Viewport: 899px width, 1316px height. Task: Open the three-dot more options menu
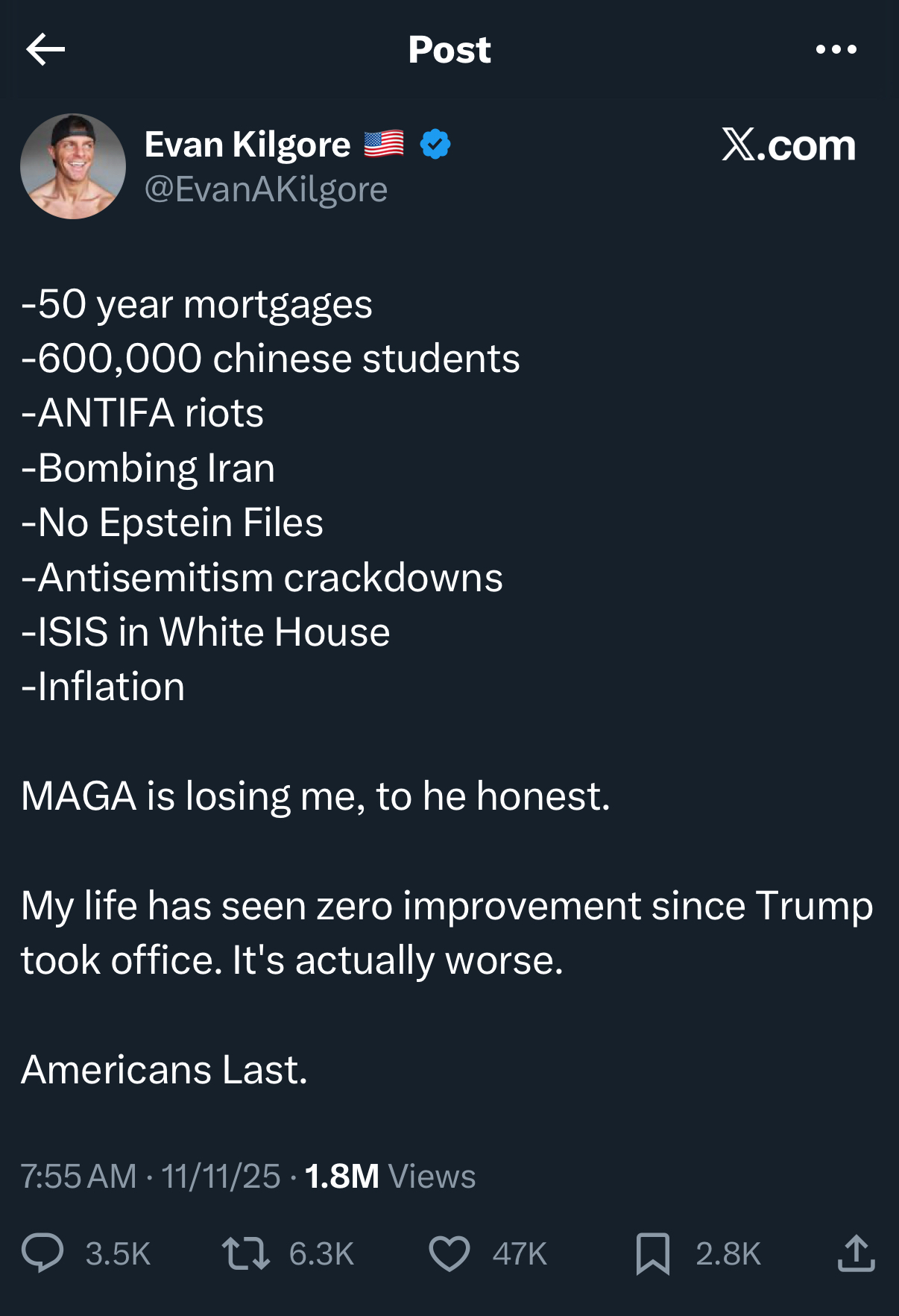tap(836, 50)
